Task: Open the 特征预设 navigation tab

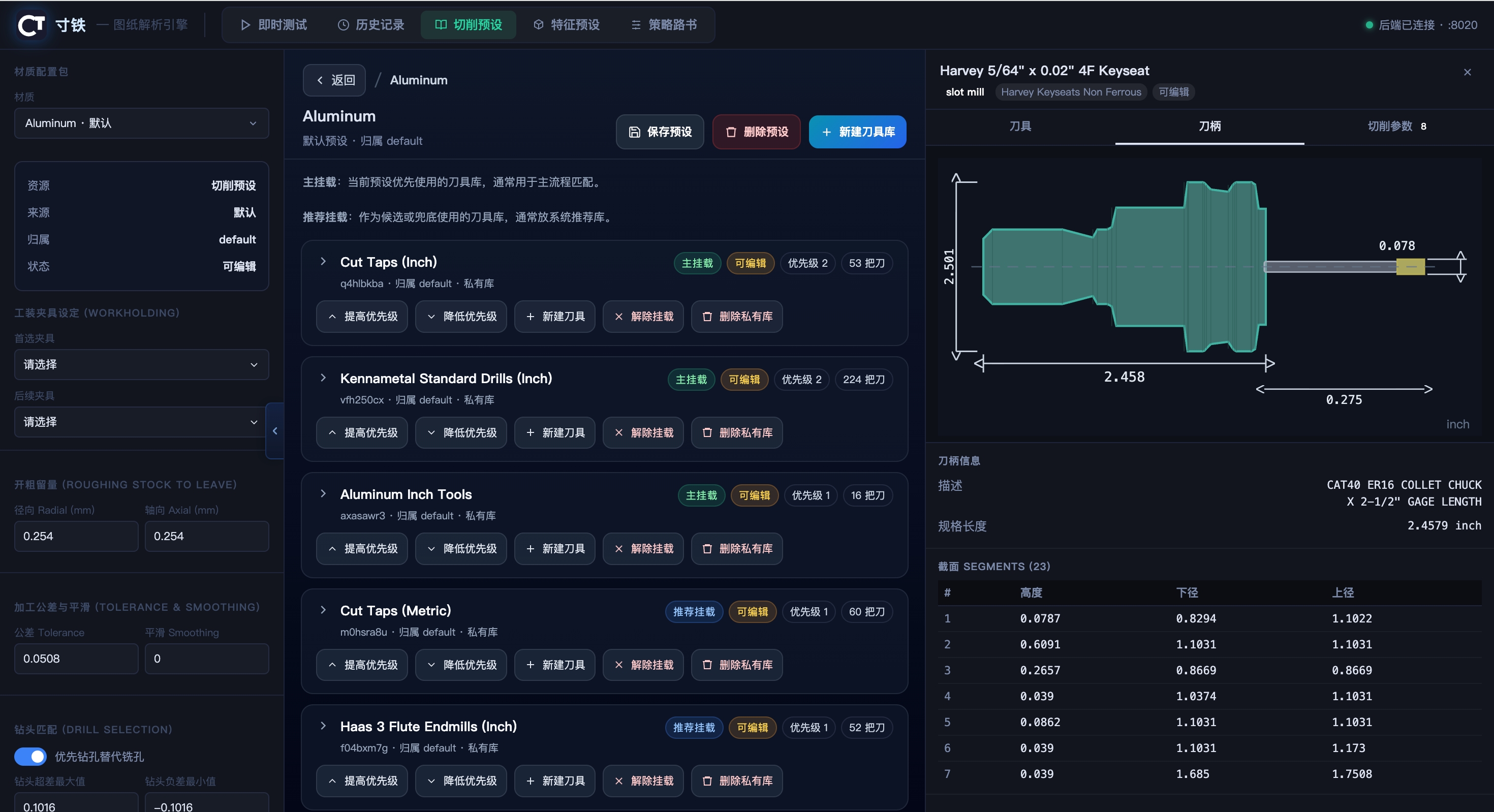Action: pyautogui.click(x=566, y=25)
